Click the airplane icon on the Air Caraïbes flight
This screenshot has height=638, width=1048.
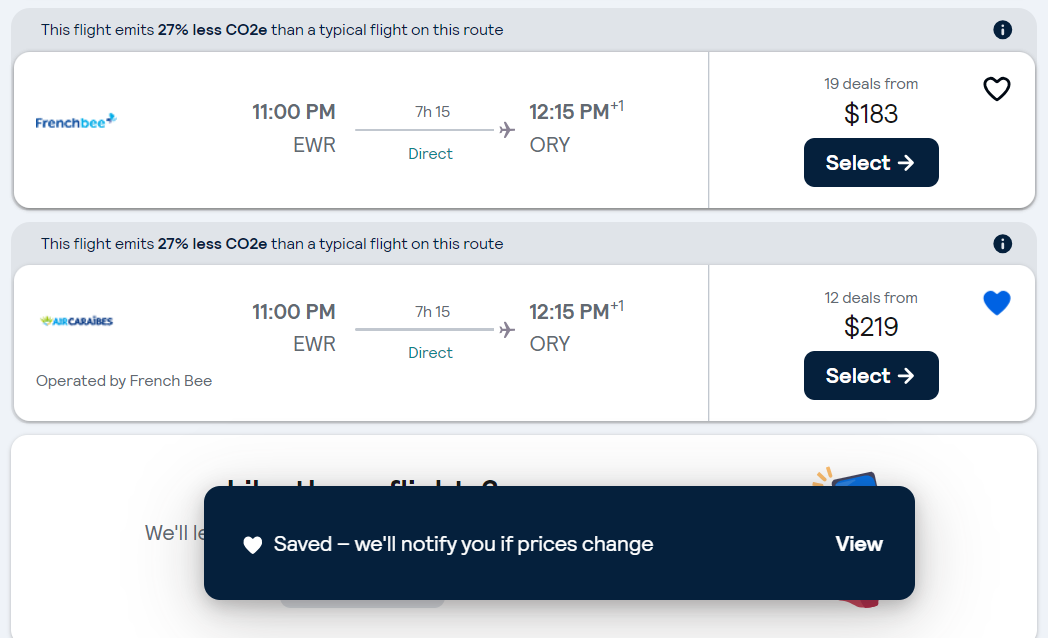point(506,328)
